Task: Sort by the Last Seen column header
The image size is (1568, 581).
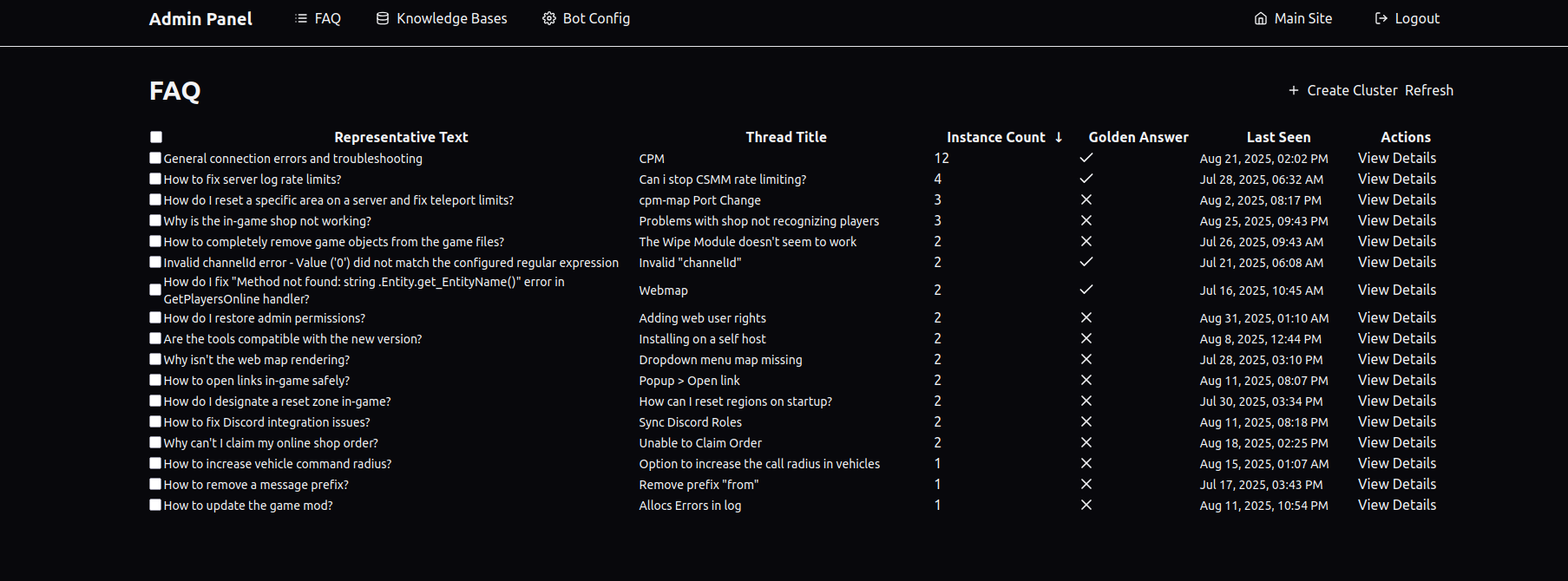Action: 1278,137
